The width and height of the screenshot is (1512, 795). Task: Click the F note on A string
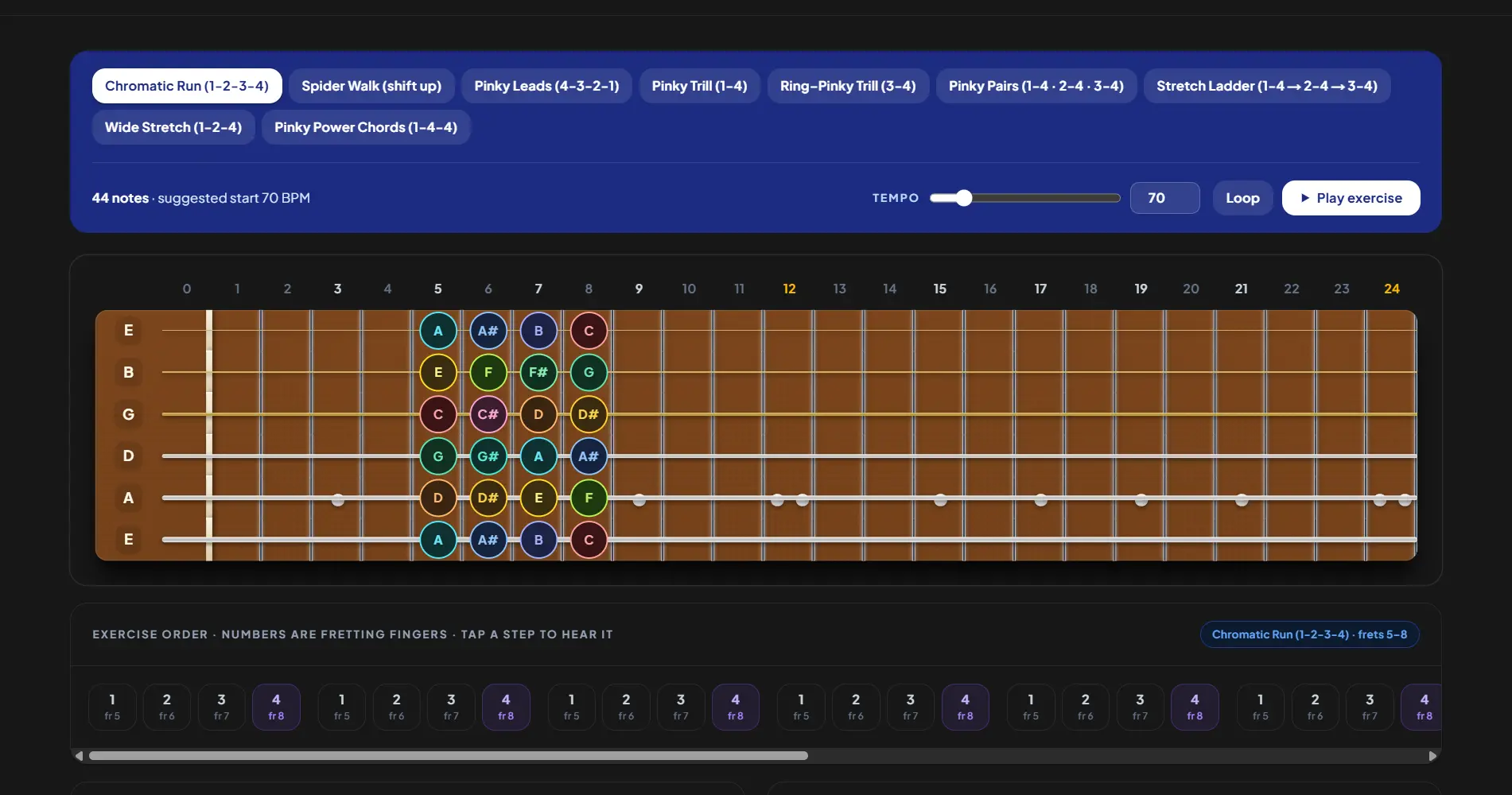589,498
